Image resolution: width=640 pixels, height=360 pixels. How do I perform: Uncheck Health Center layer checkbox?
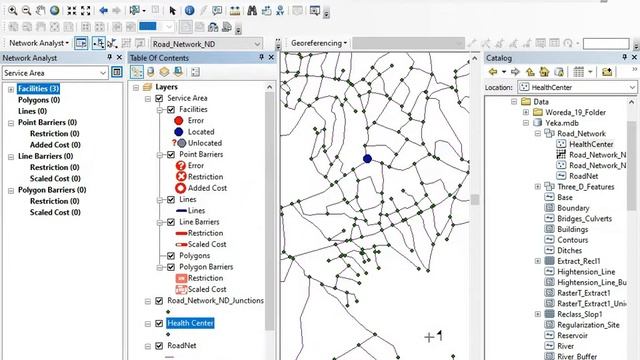tap(159, 324)
